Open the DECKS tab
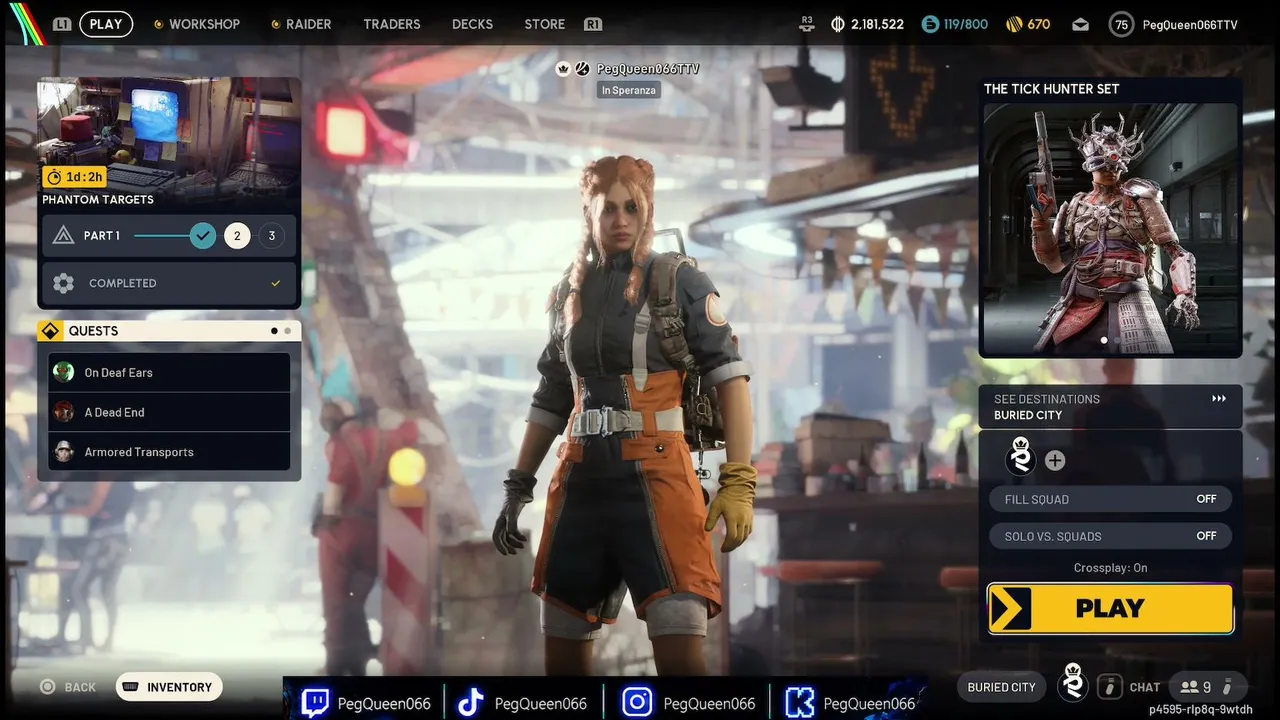Image resolution: width=1280 pixels, height=720 pixels. (472, 24)
